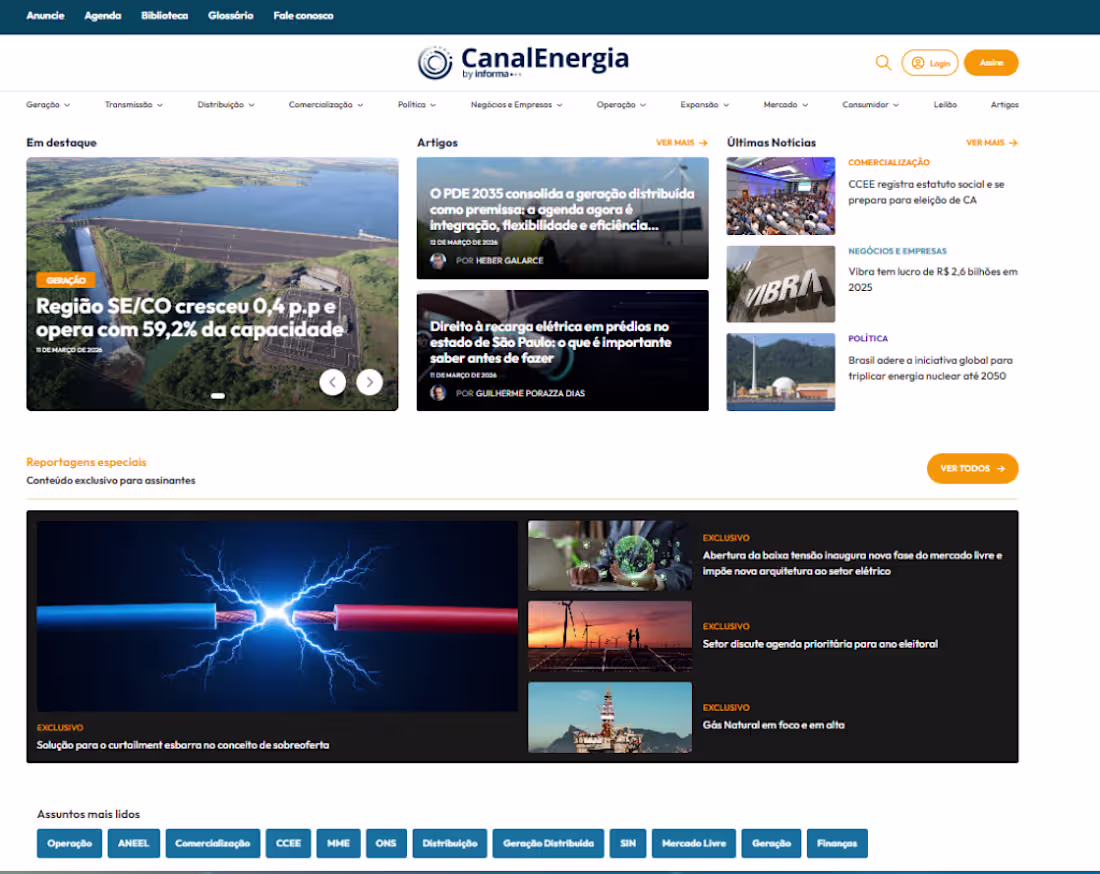Click the right carousel arrow
The image size is (1100, 874).
[x=369, y=382]
